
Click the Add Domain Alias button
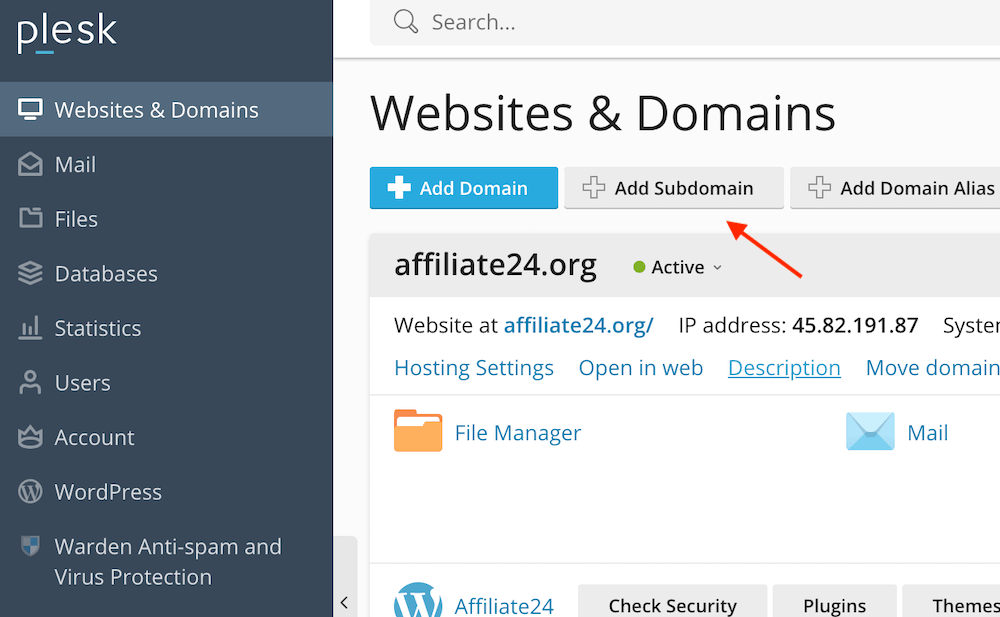(x=900, y=188)
